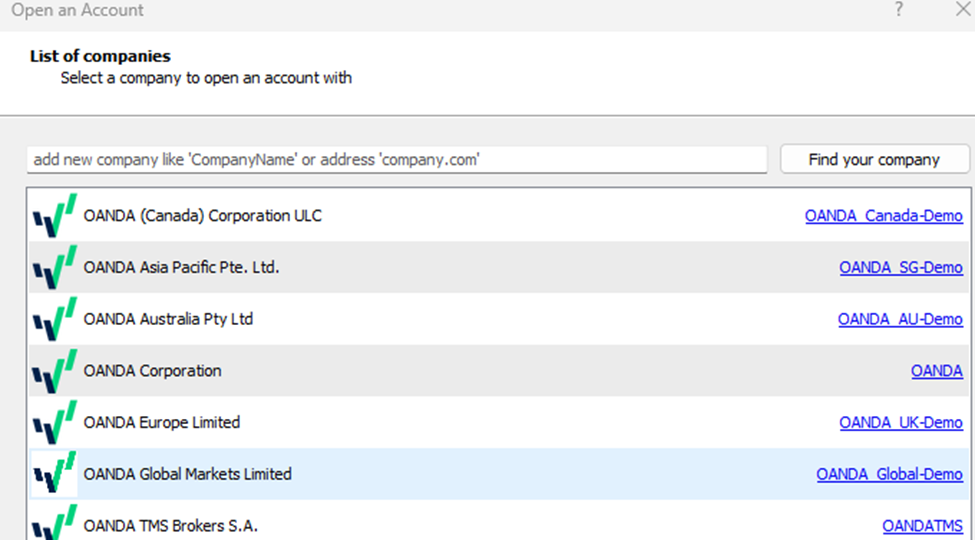Image resolution: width=975 pixels, height=540 pixels.
Task: Open the OANDA_SG-Demo server link
Action: tap(900, 268)
